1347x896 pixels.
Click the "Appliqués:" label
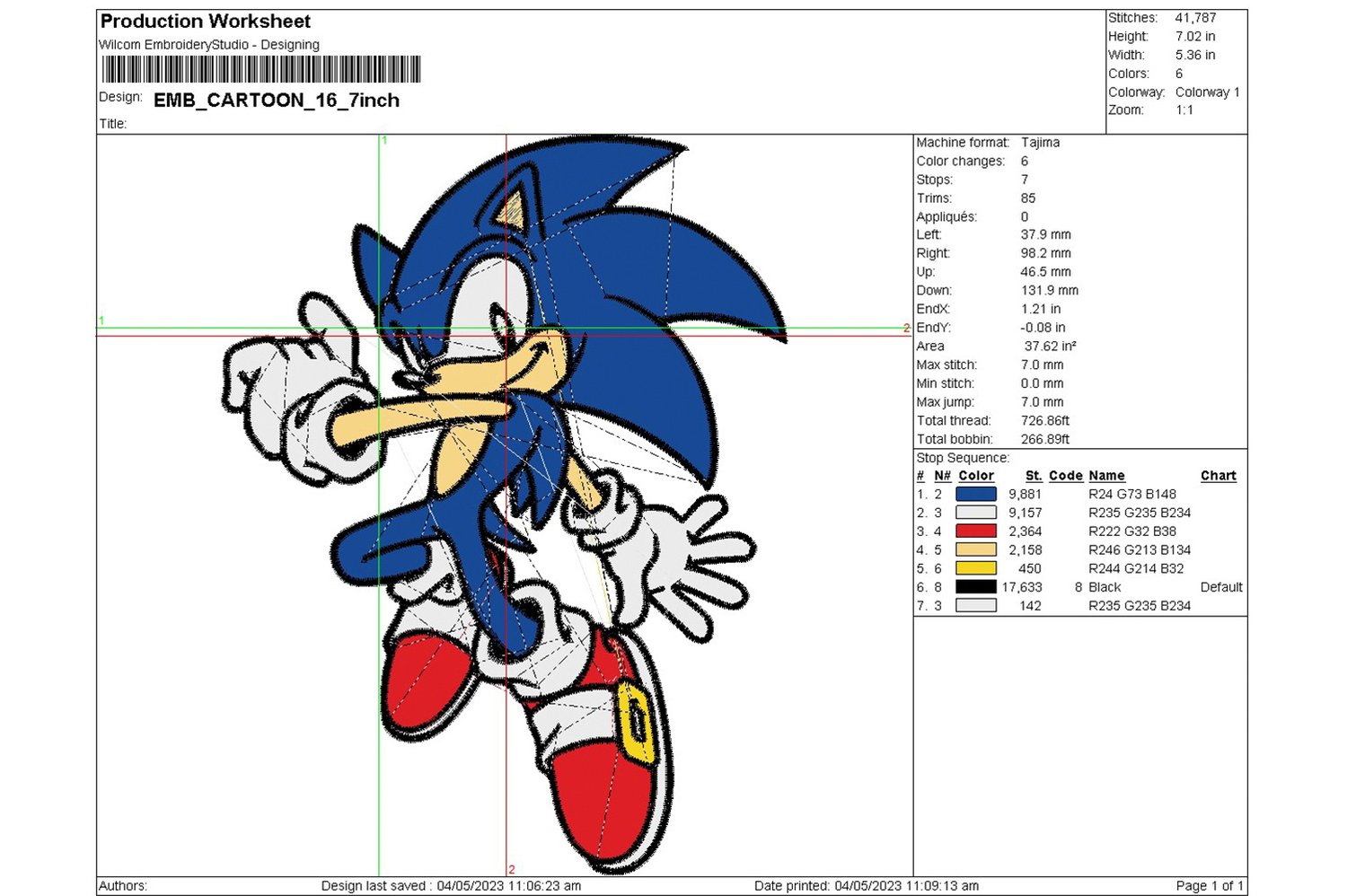[946, 217]
